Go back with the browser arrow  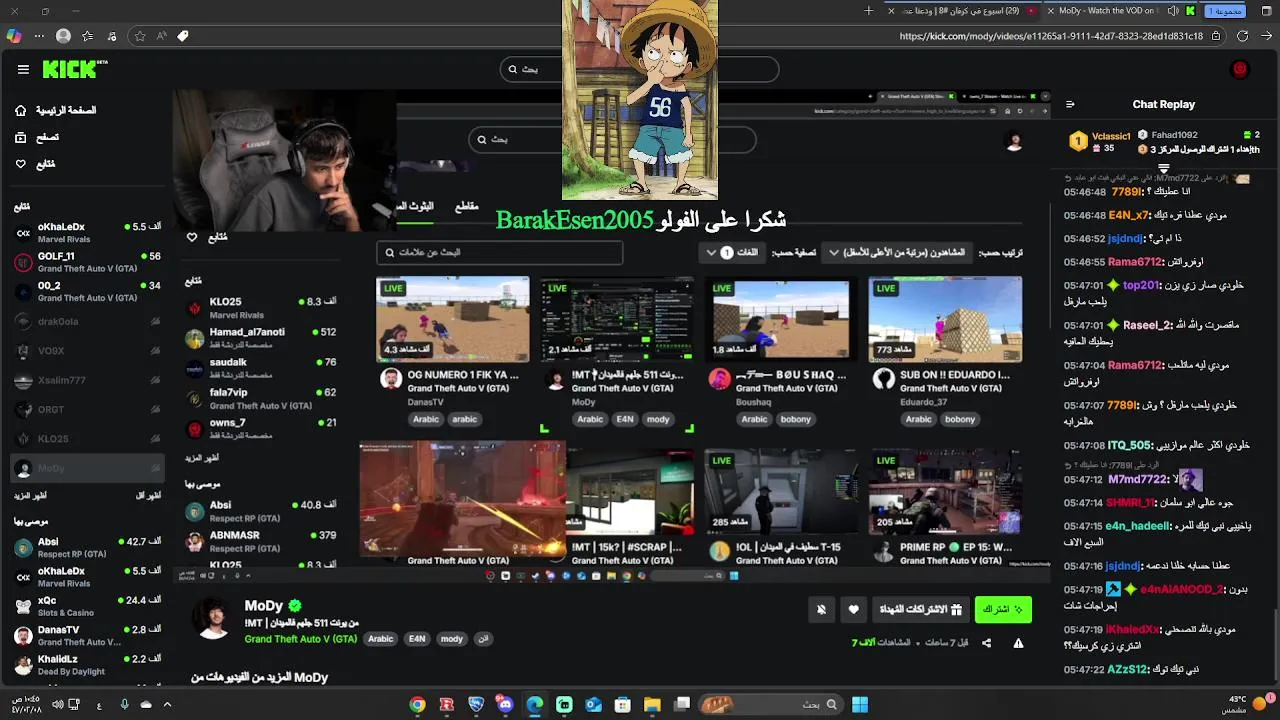click(1266, 36)
